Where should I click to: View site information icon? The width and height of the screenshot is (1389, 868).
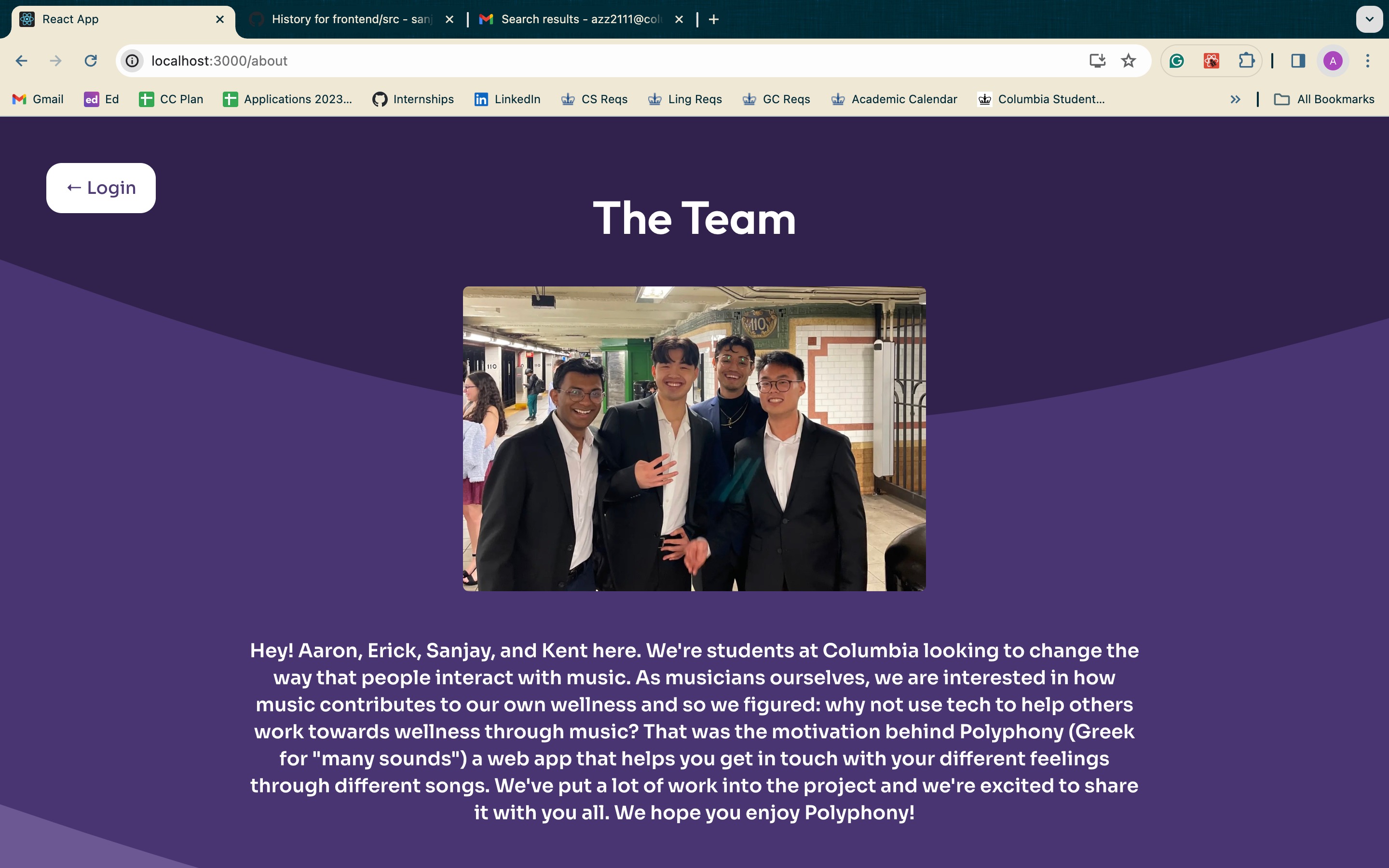(133, 61)
